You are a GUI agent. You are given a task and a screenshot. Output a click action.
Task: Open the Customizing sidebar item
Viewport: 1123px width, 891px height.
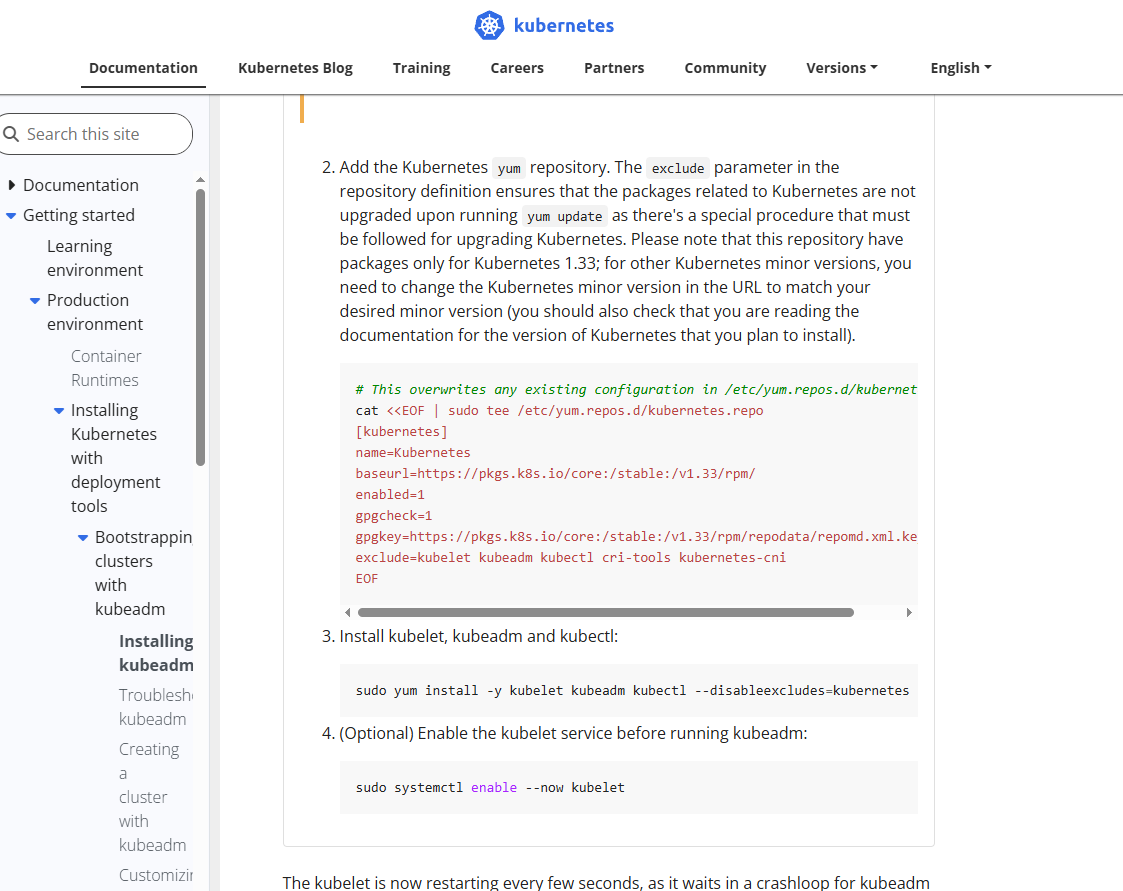[x=155, y=875]
